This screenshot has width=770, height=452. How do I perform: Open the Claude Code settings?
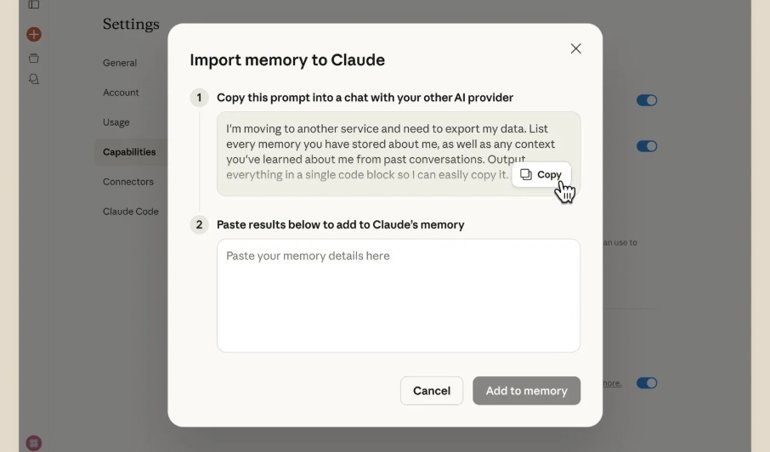[x=131, y=211]
